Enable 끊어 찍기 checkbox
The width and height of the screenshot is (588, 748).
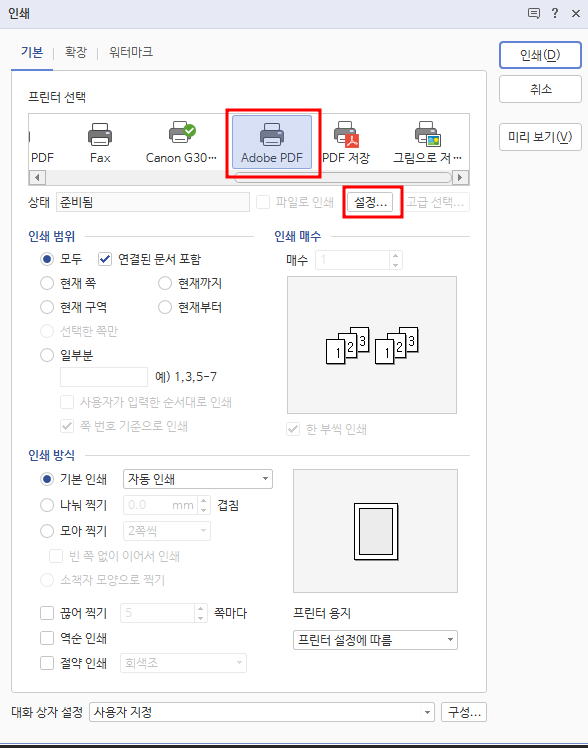(x=47, y=613)
